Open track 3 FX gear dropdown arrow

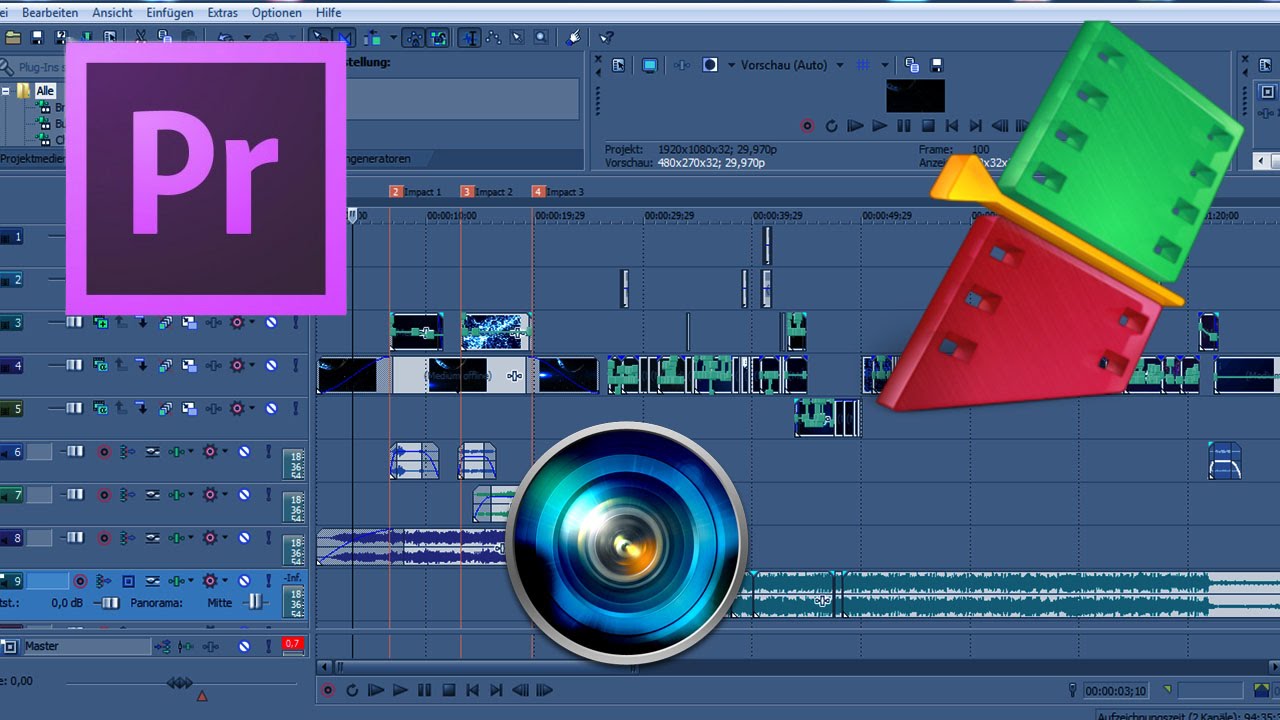252,322
